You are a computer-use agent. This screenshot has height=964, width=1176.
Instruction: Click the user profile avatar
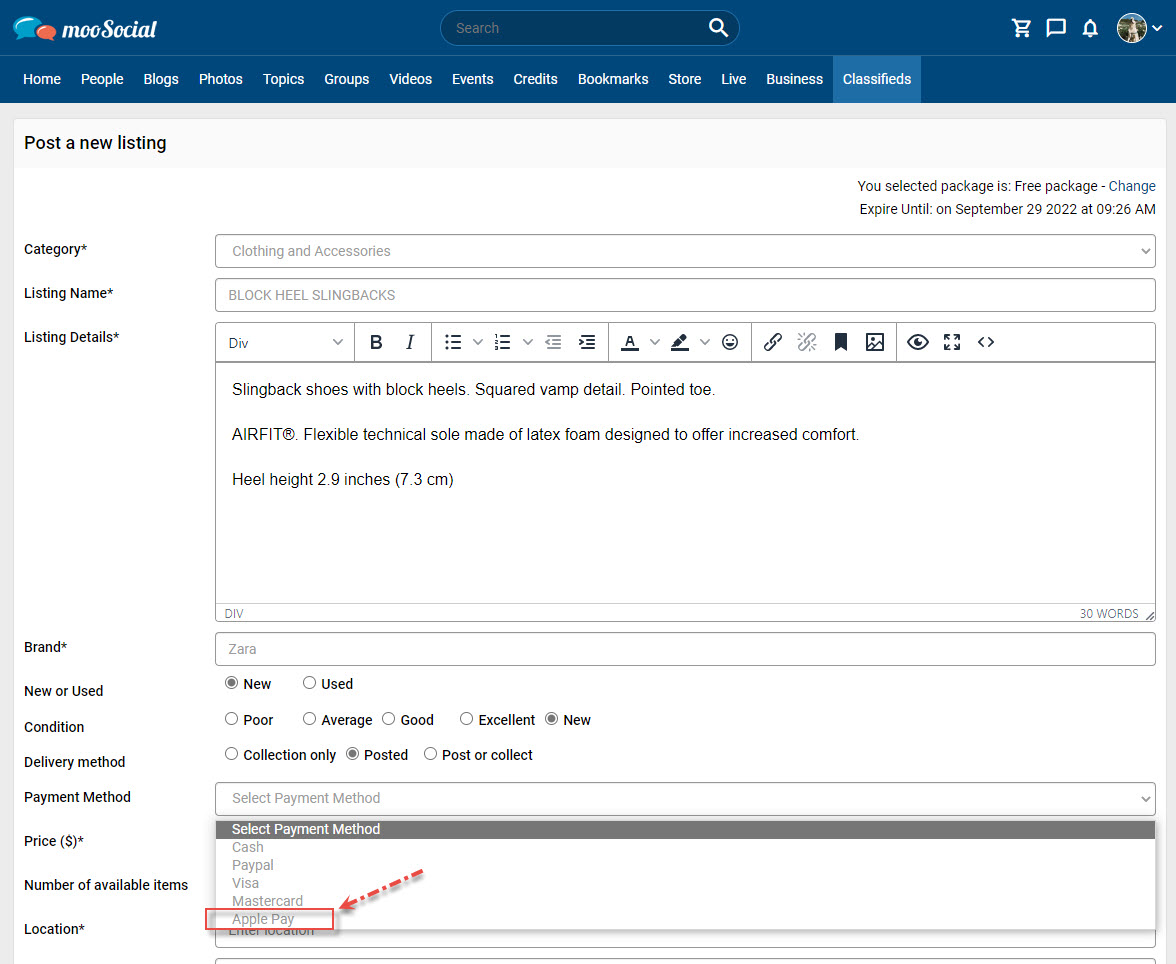coord(1132,29)
